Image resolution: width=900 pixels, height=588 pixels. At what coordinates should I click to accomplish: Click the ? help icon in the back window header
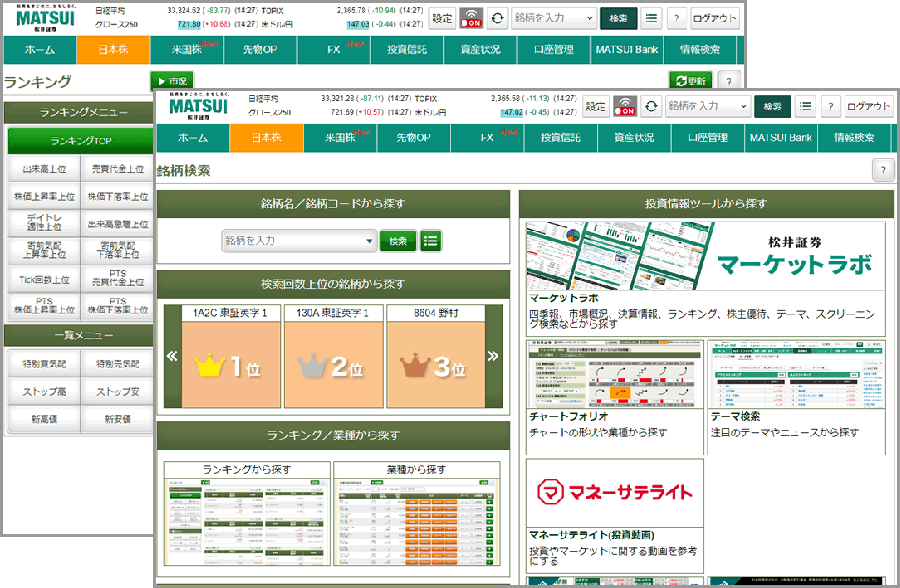676,18
